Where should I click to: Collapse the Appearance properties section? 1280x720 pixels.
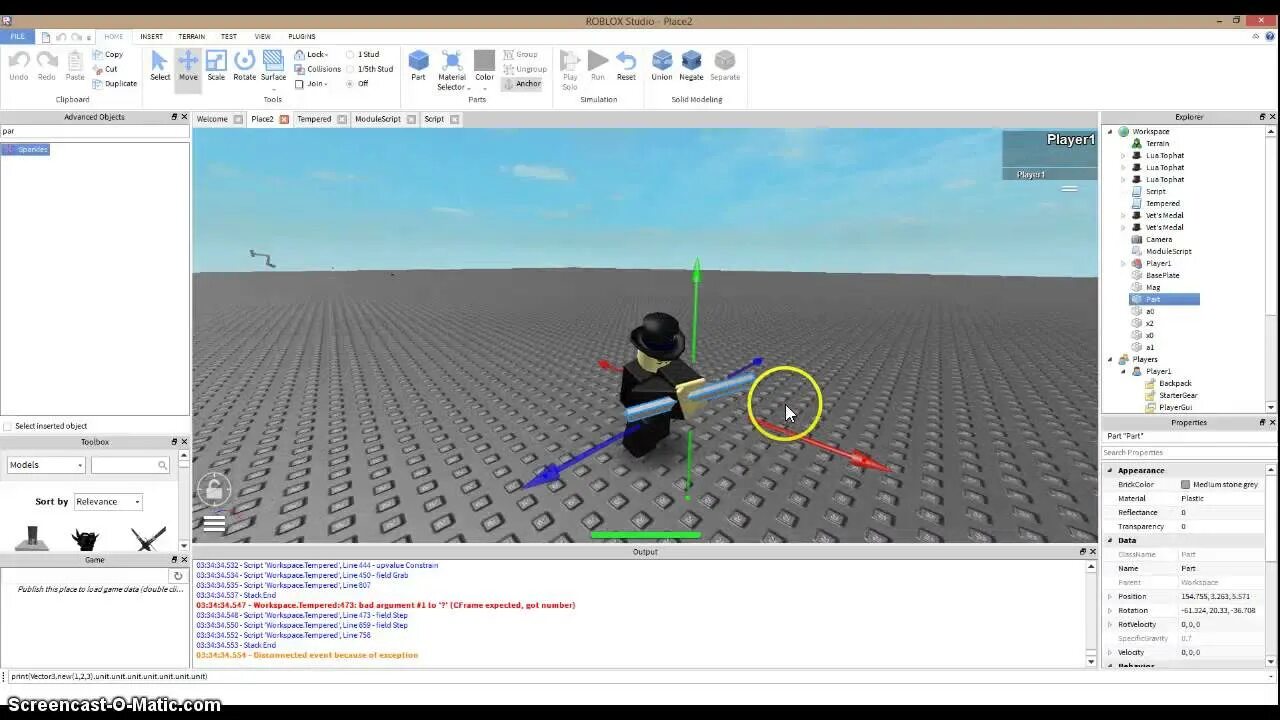click(1109, 470)
